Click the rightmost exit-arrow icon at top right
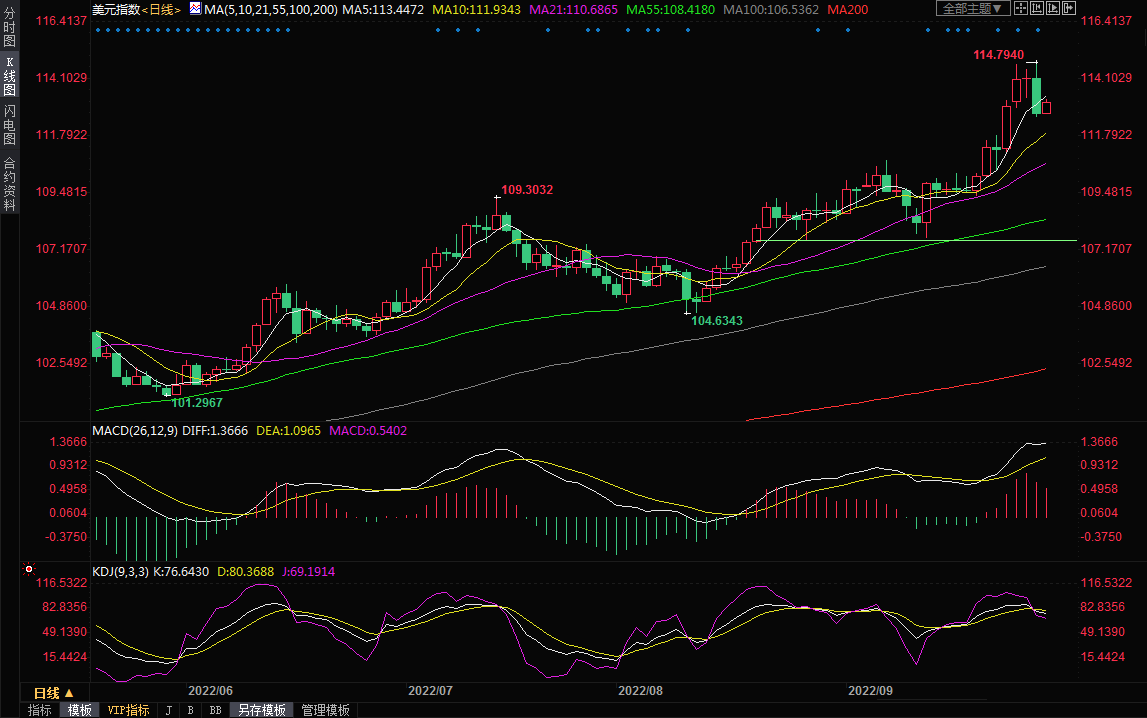Screen dimensions: 1147x718 click(x=1069, y=8)
